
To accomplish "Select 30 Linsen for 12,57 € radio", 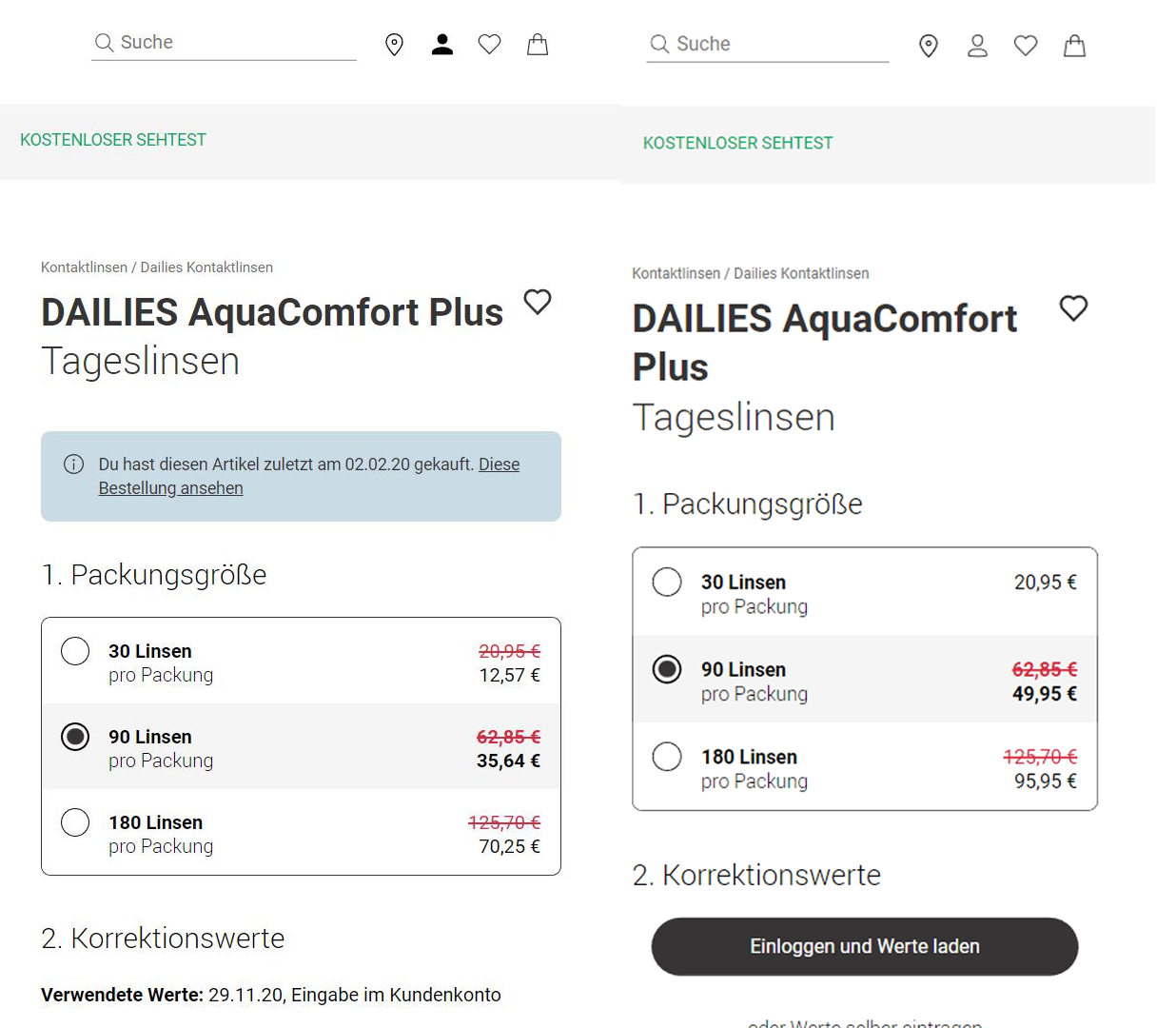I will 75,651.
